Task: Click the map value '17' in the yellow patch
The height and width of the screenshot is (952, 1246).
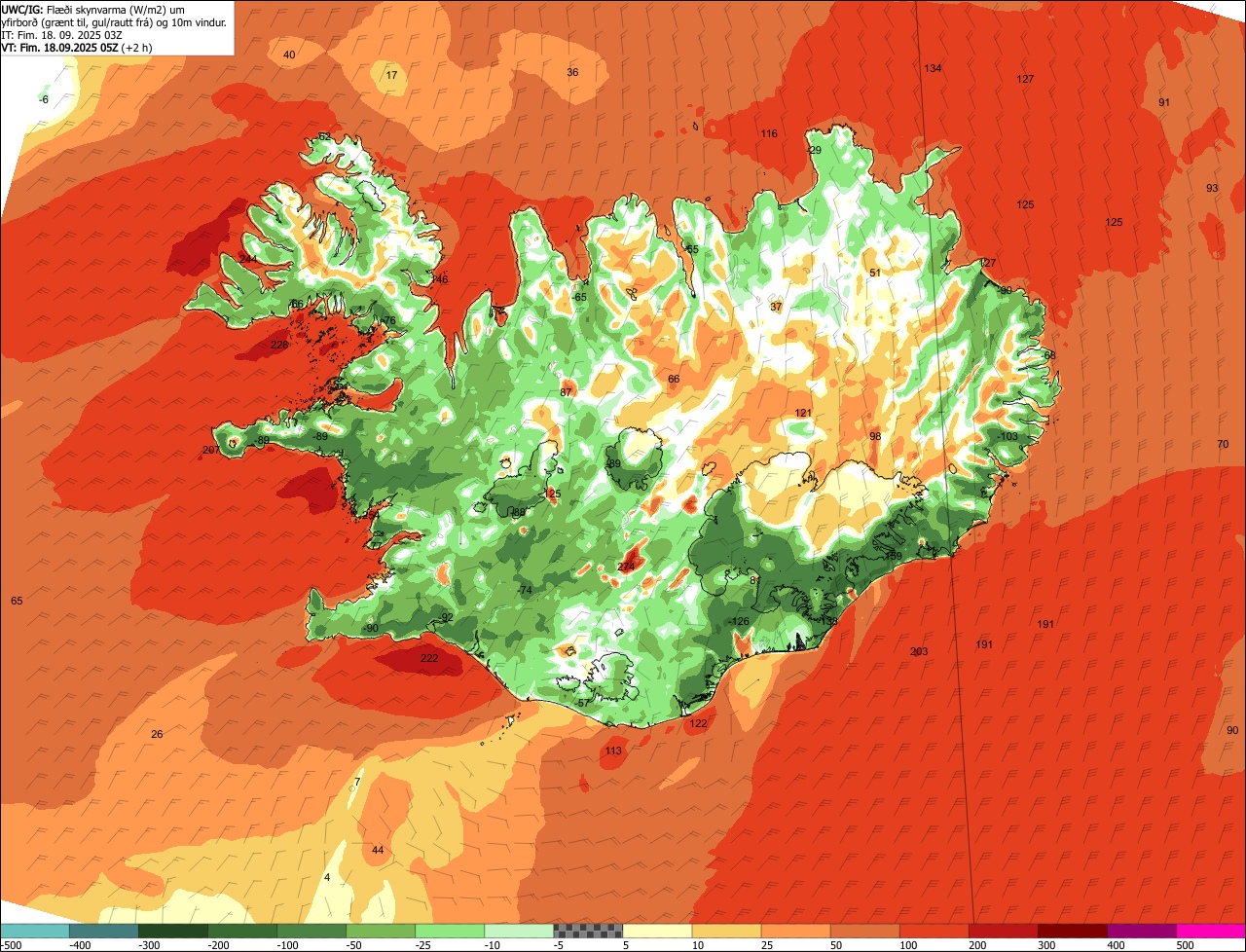Action: click(x=392, y=76)
